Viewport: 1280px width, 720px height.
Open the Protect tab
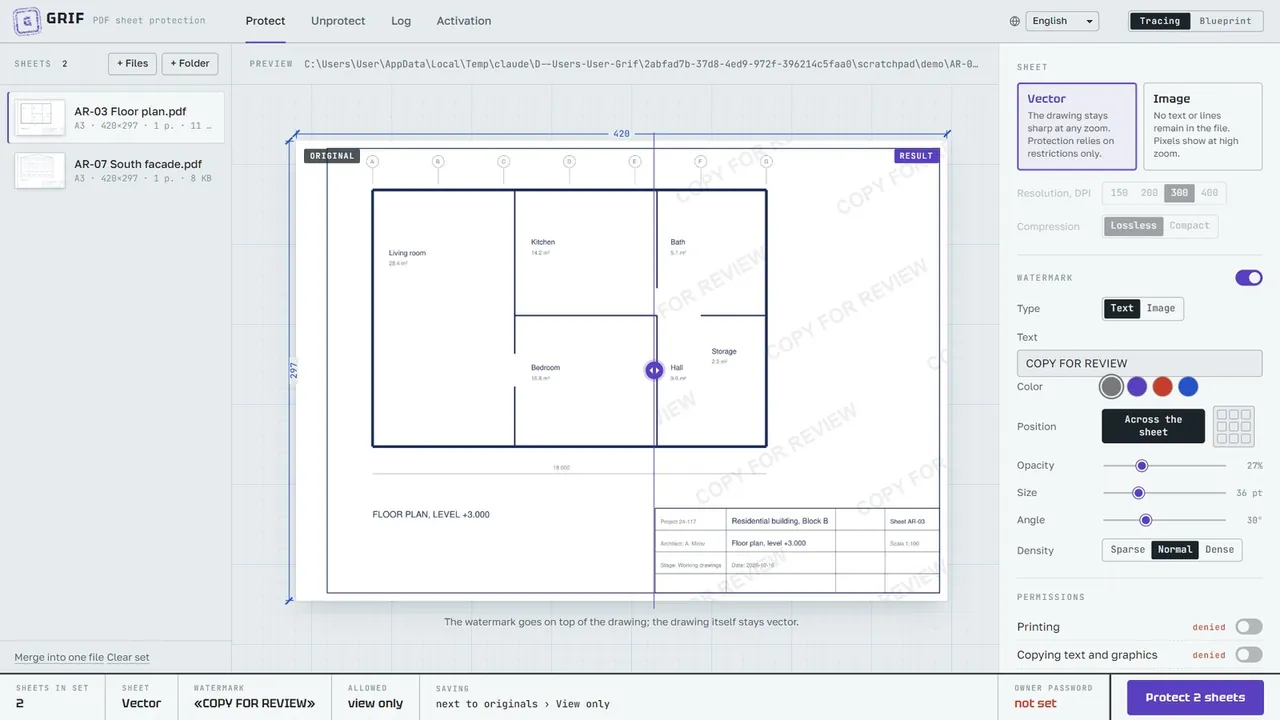[265, 21]
